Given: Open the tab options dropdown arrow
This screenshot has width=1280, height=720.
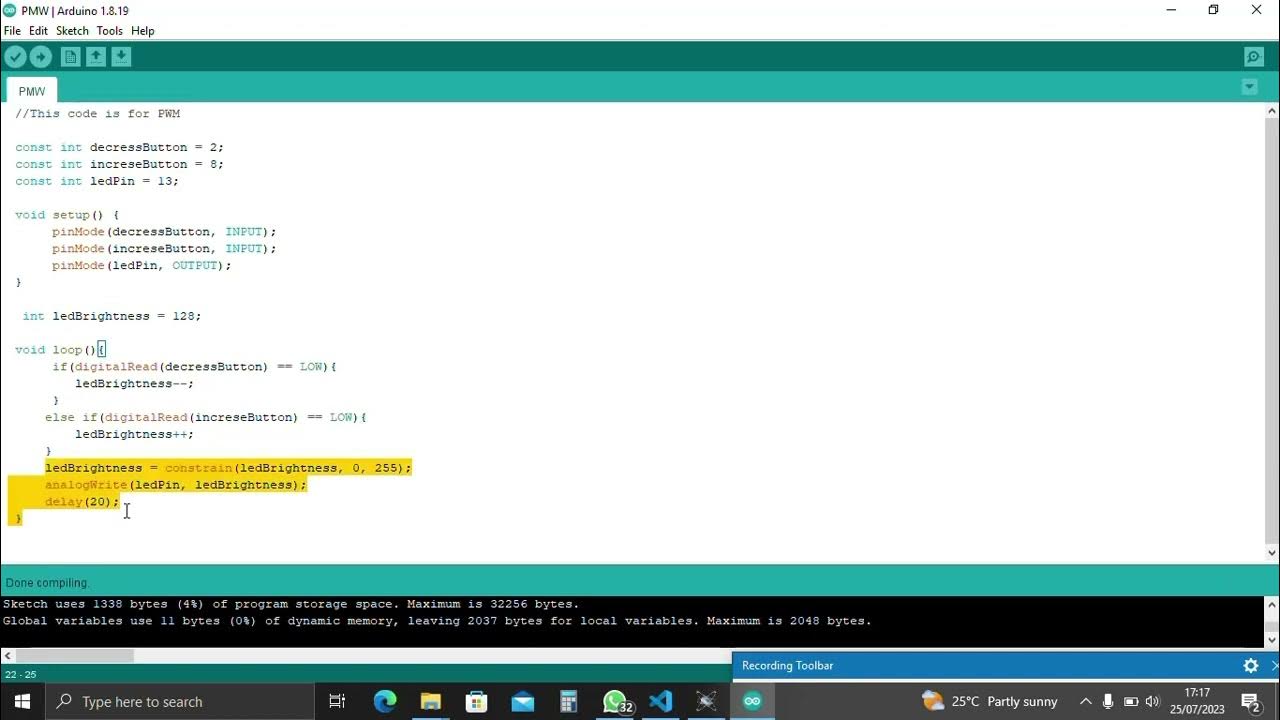Looking at the screenshot, I should [1249, 87].
